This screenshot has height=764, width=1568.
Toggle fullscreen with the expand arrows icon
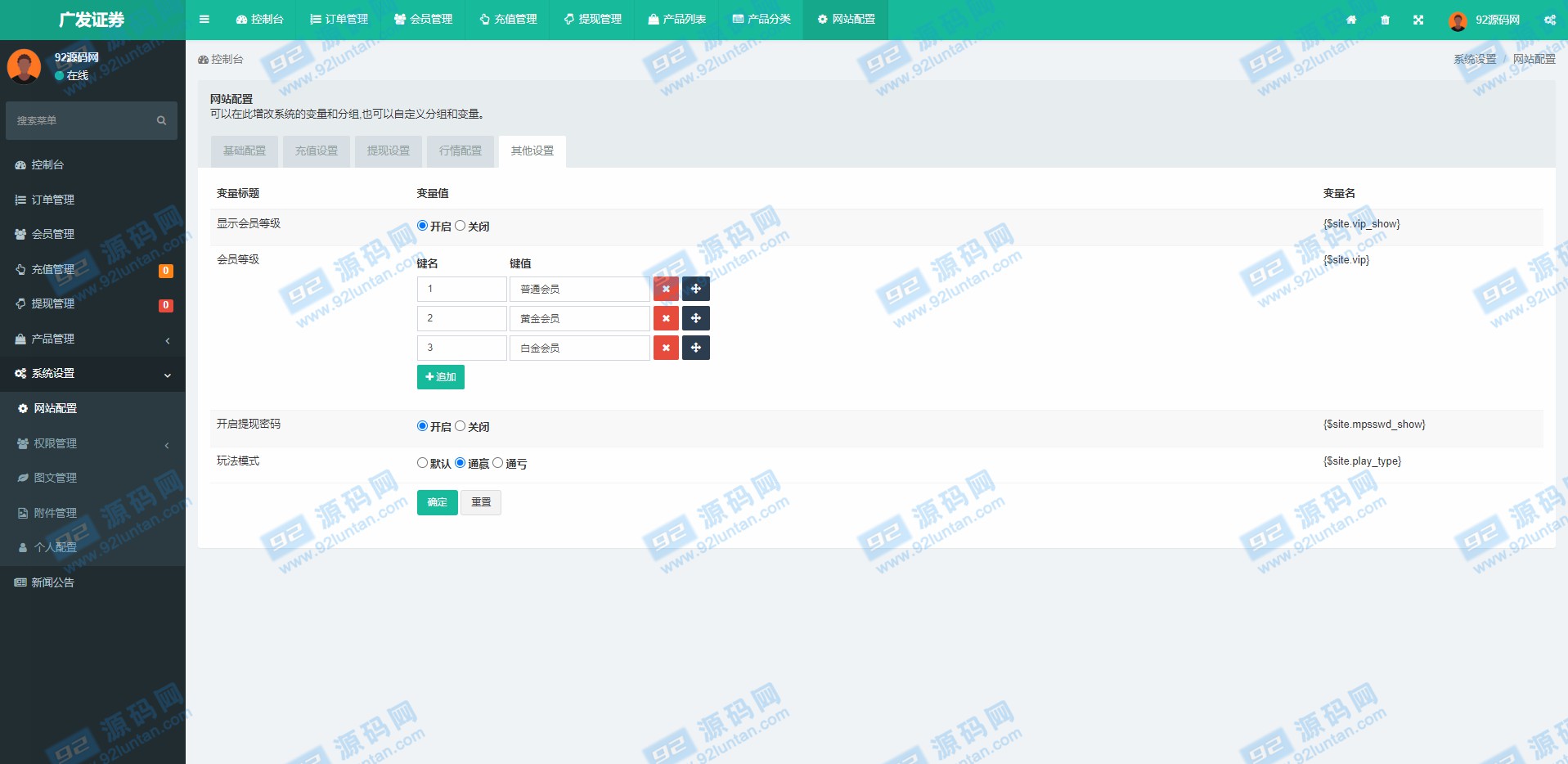(1418, 20)
